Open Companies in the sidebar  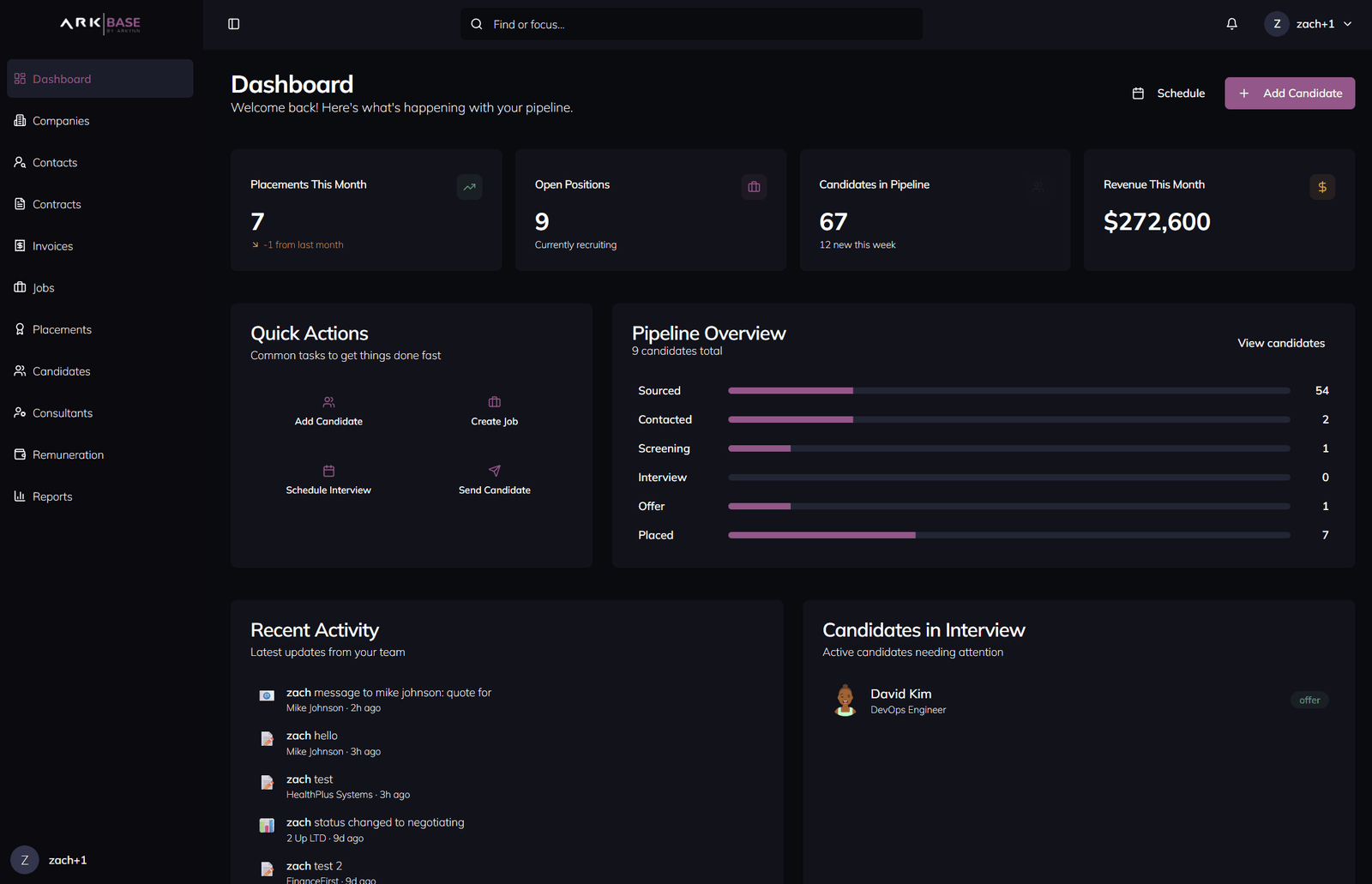click(x=60, y=121)
